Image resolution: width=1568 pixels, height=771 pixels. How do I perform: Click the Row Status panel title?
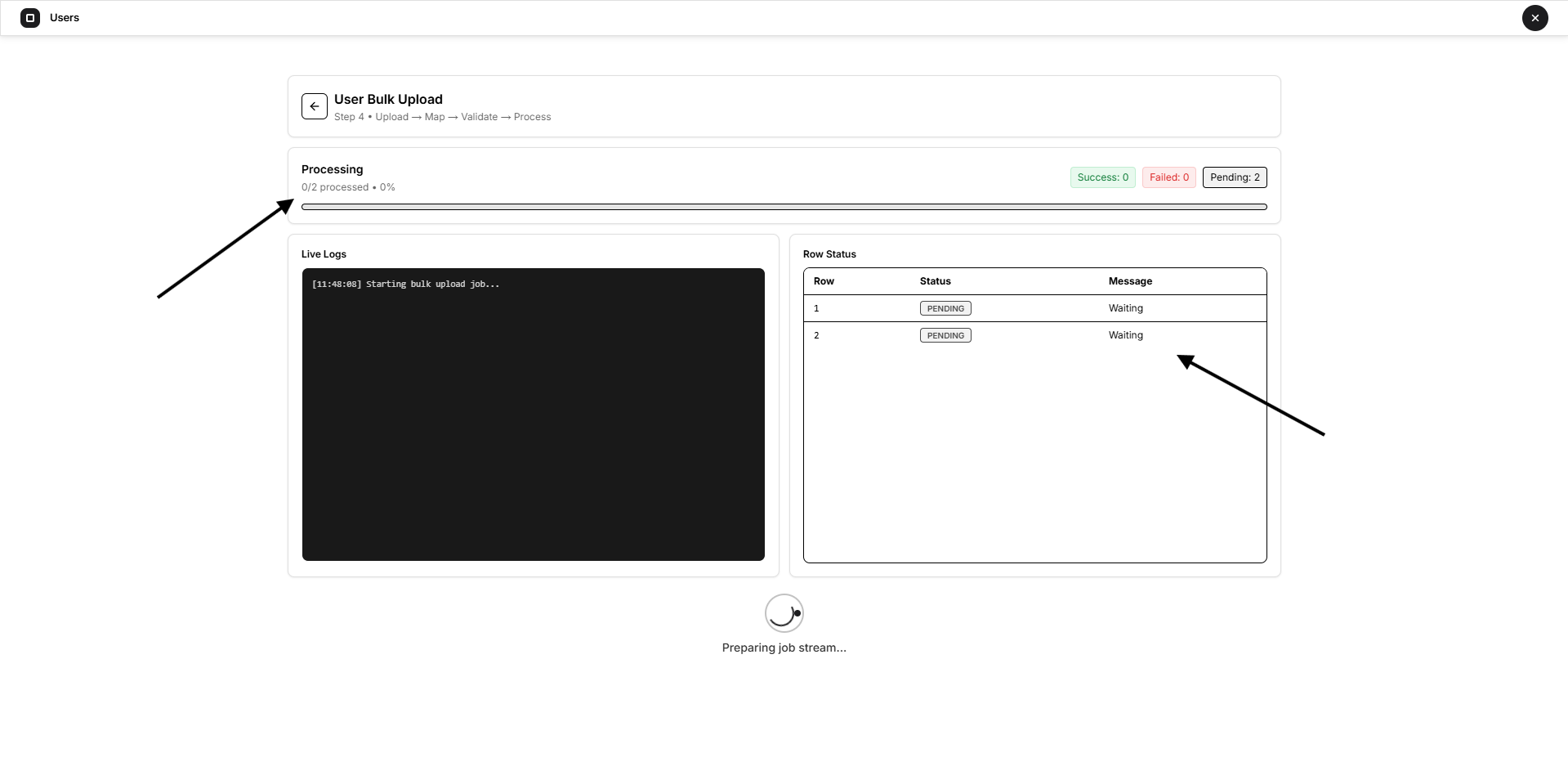tap(829, 254)
